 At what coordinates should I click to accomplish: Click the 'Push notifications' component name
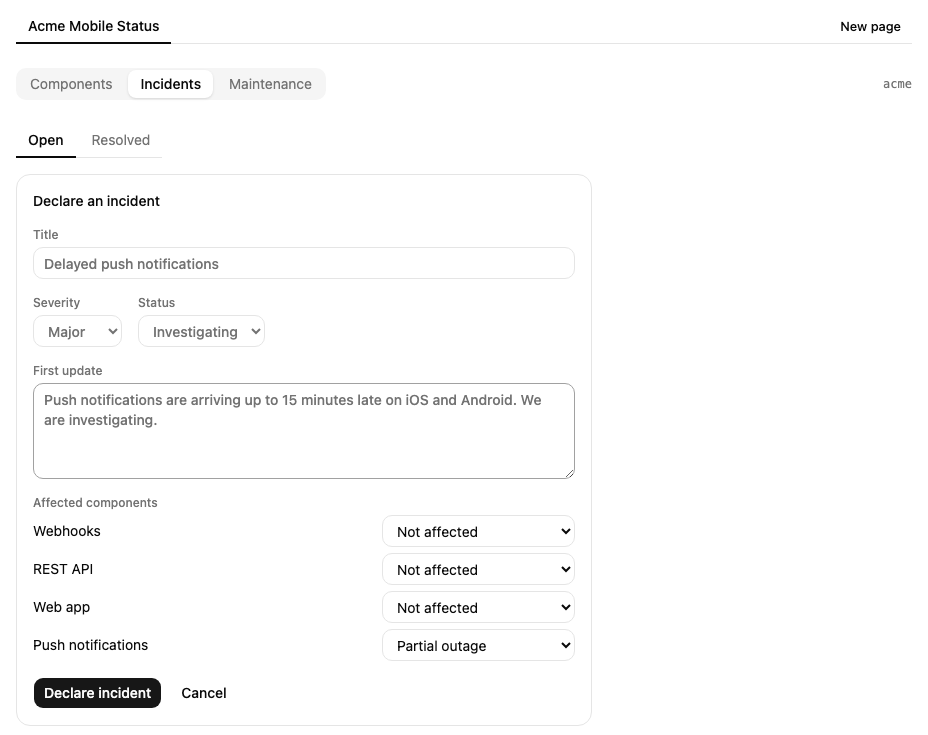point(91,644)
